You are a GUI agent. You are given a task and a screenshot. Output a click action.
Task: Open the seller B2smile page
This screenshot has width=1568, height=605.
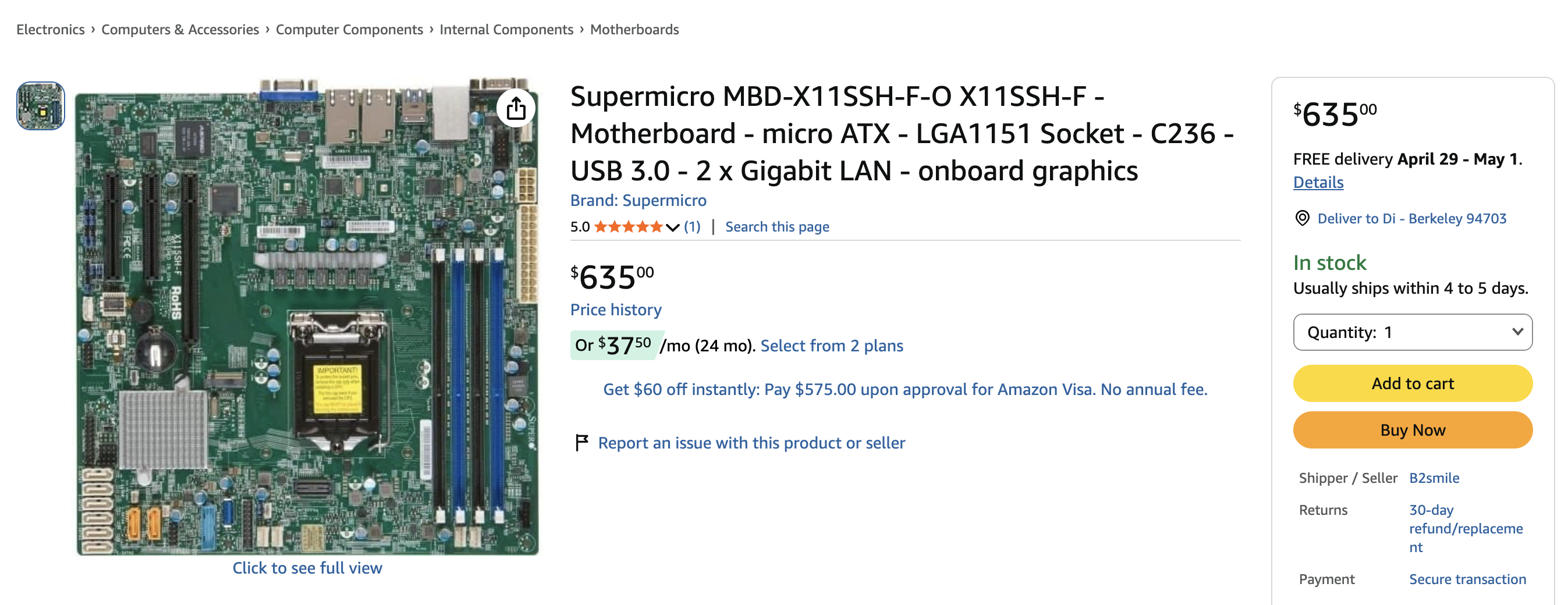click(1434, 478)
